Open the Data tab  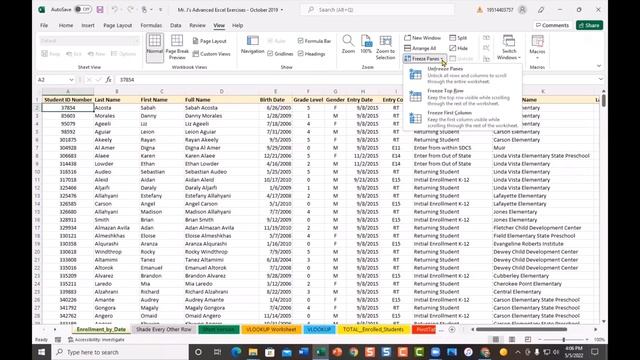click(x=176, y=25)
